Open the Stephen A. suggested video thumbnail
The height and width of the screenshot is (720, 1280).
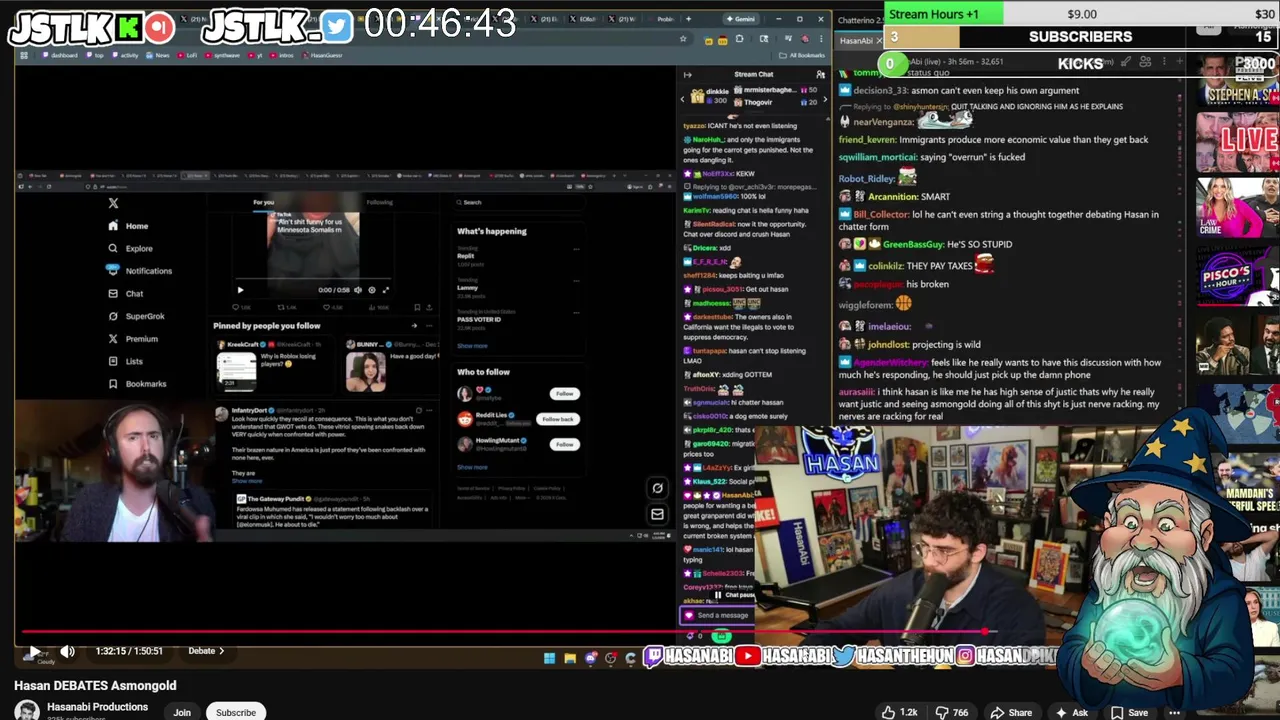pyautogui.click(x=1238, y=80)
